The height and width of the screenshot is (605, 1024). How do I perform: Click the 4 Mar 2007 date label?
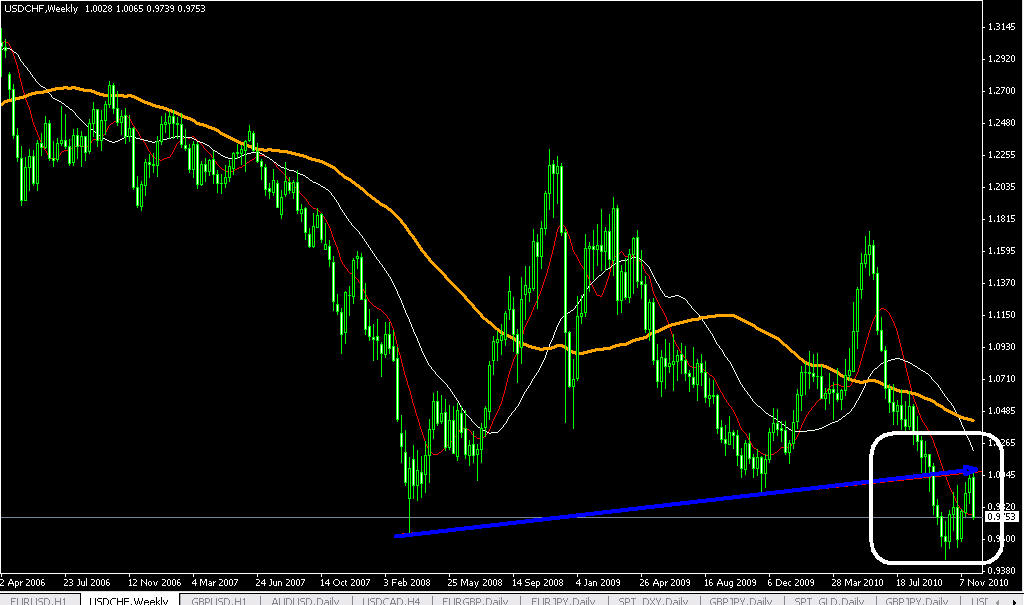tap(215, 582)
